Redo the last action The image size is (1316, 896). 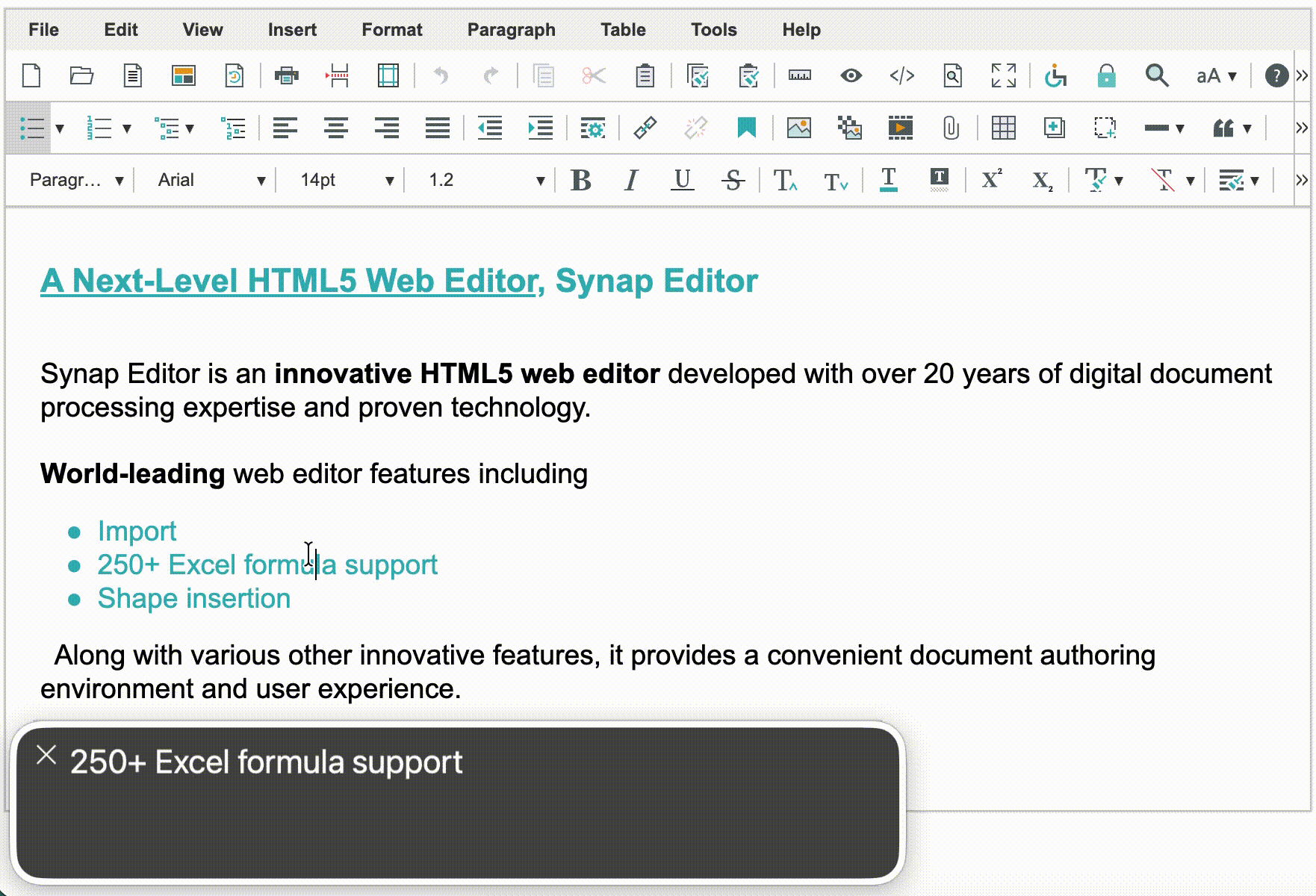coord(491,75)
